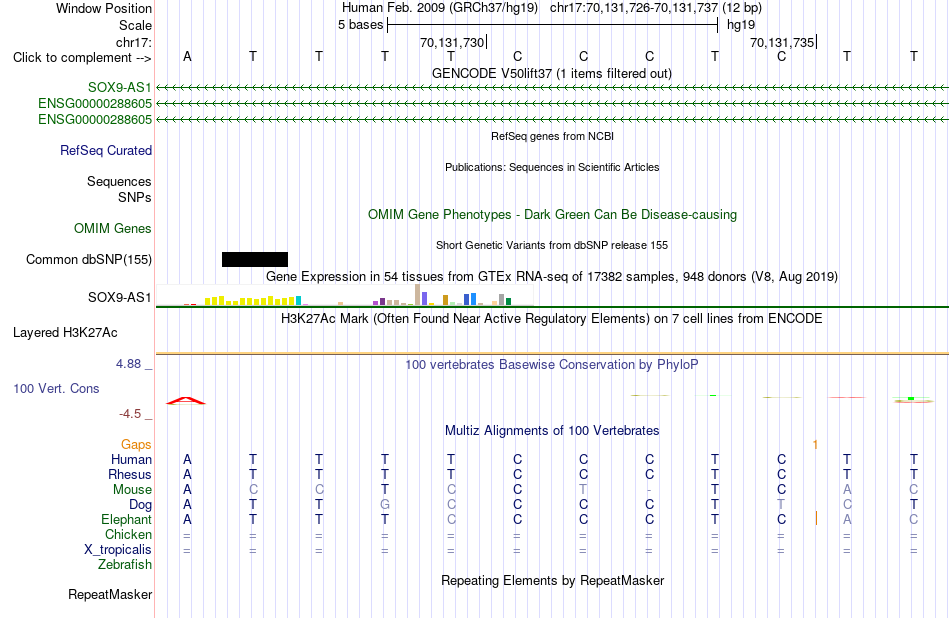Click the orange insertion bar in Elephant row
Screen dimensions: 950x618
coord(817,519)
